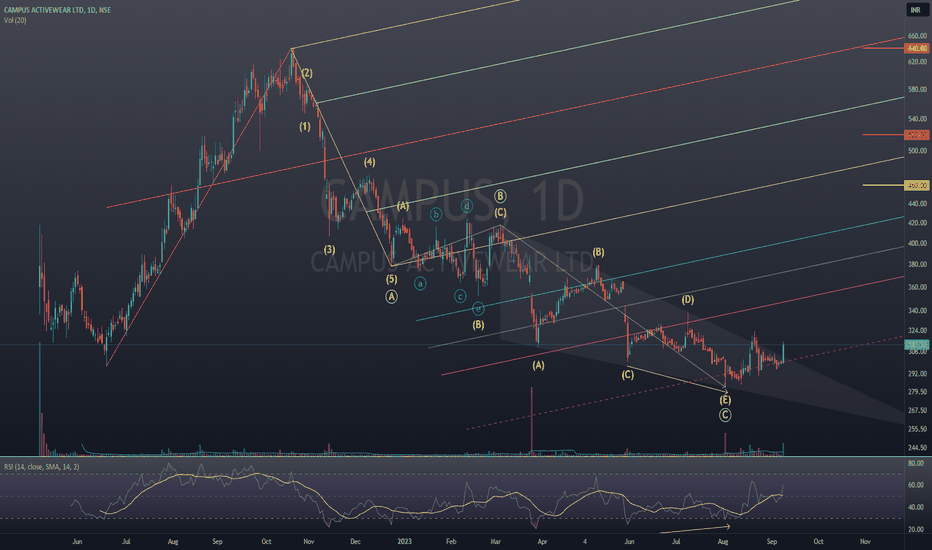Screen dimensions: 932x550
Task: Click 440.00 on the price axis
Action: pos(917,203)
